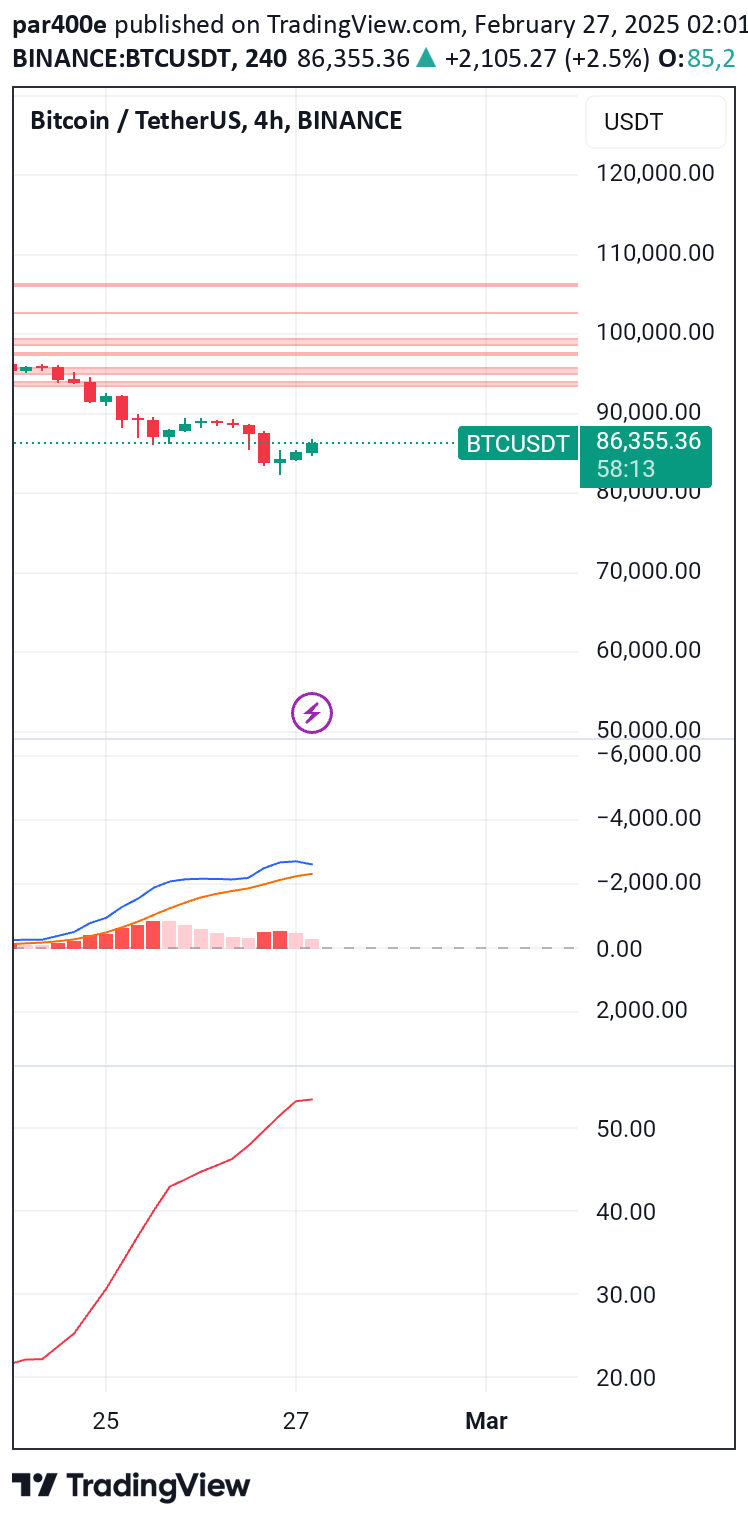Click the Bitcoin / TetherUS chart title
The height and width of the screenshot is (1522, 748).
click(216, 121)
